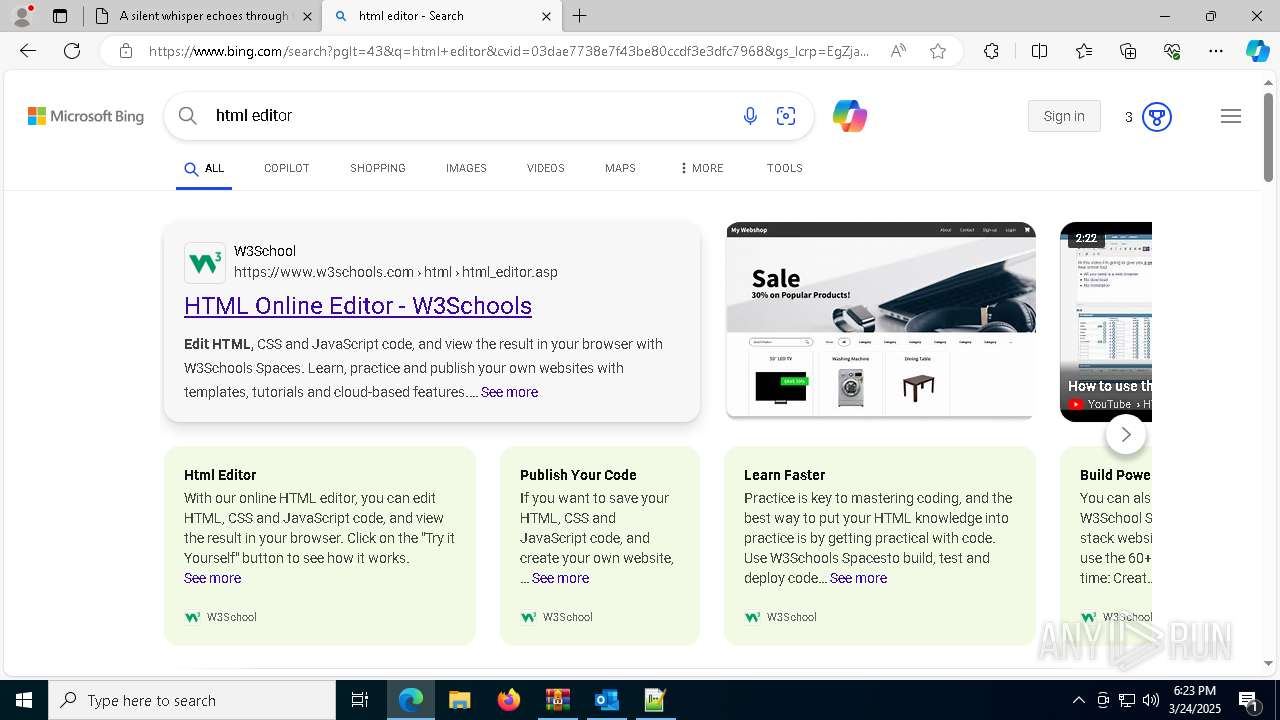The image size is (1280, 720).
Task: Switch to SHOPPING search tab
Action: pyautogui.click(x=378, y=169)
